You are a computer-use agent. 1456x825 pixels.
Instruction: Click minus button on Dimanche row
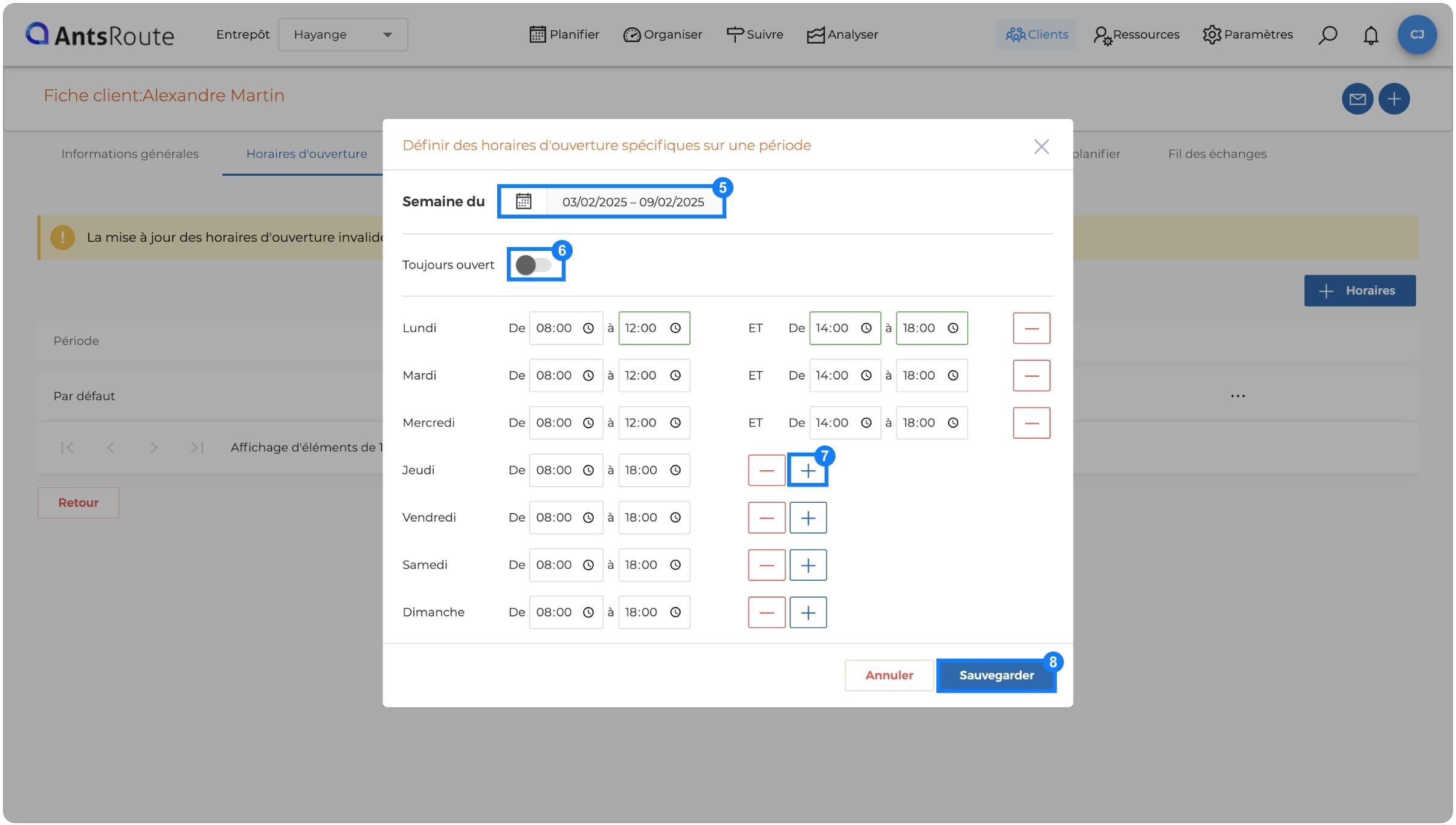[767, 612]
